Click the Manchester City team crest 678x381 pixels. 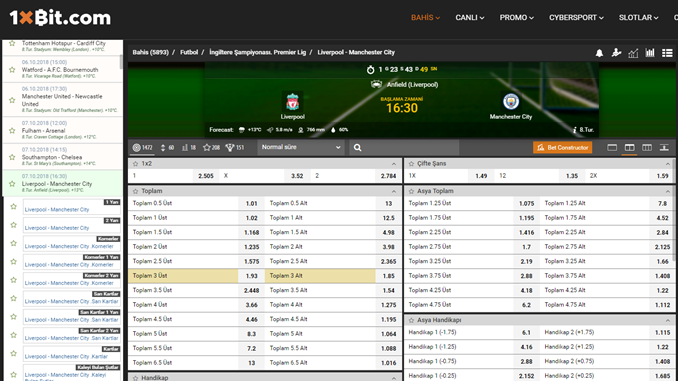tap(511, 102)
